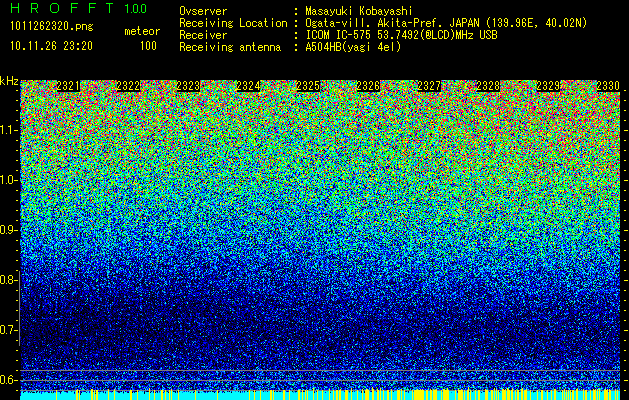Click the date stamp 10.11.26 23:20
The width and height of the screenshot is (629, 400).
[51, 46]
